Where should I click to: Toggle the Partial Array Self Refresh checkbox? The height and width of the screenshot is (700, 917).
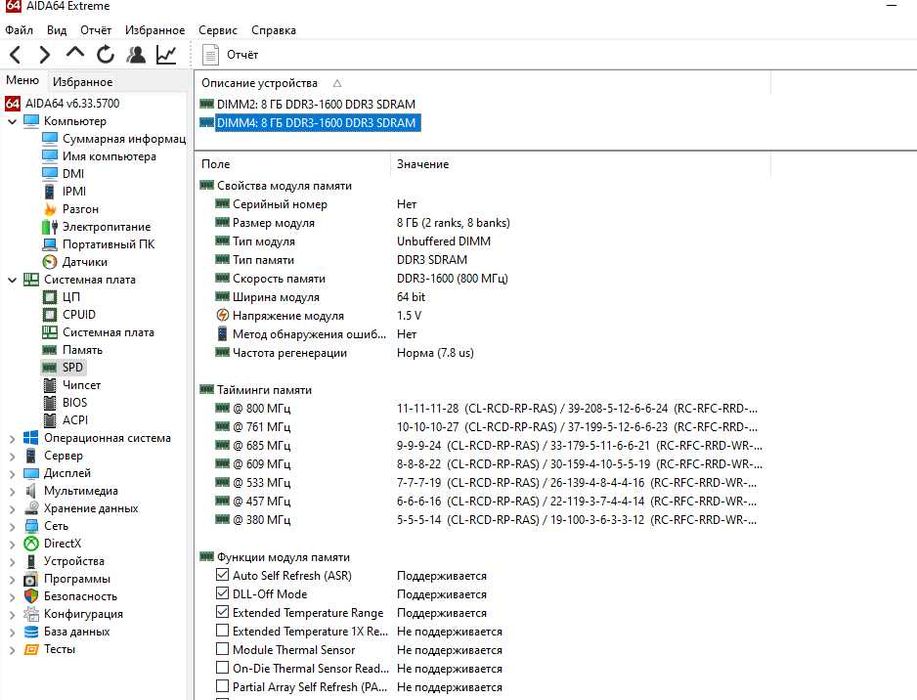coord(222,687)
